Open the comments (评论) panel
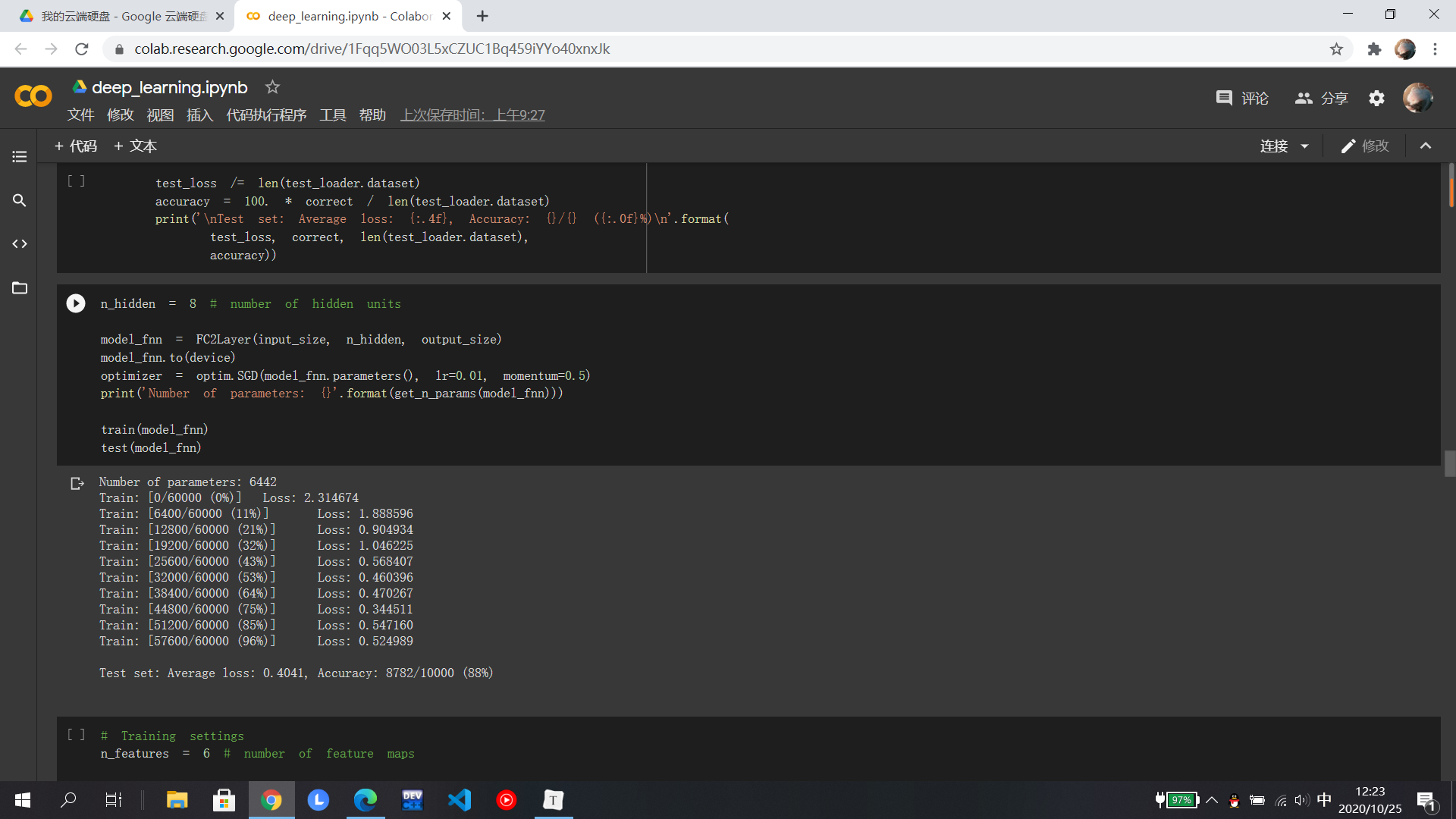Image resolution: width=1456 pixels, height=819 pixels. click(1242, 99)
